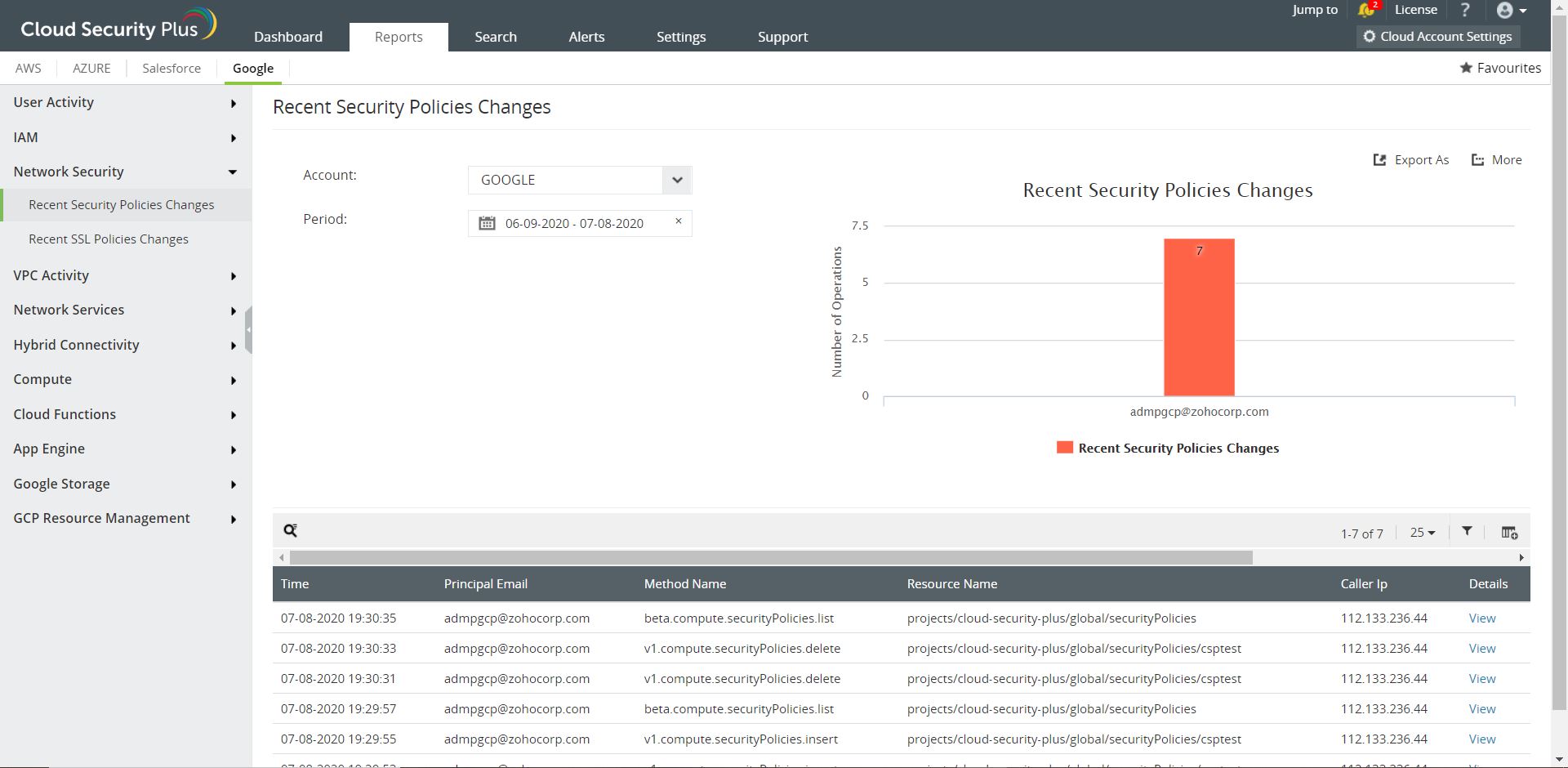1568x768 pixels.
Task: View details for the 19:29:55 entry
Action: [1482, 739]
